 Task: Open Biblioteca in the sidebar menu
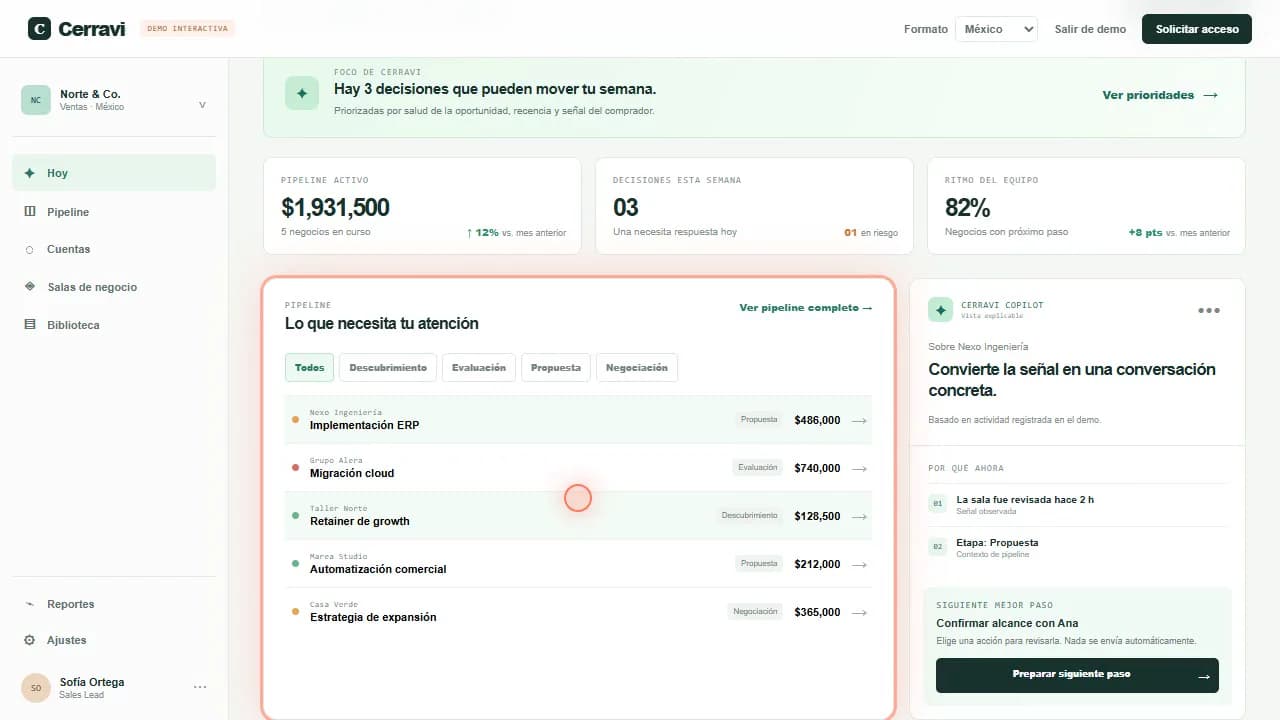114,325
